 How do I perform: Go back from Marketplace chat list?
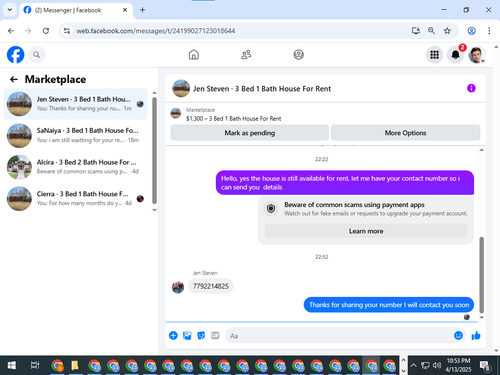coord(14,79)
